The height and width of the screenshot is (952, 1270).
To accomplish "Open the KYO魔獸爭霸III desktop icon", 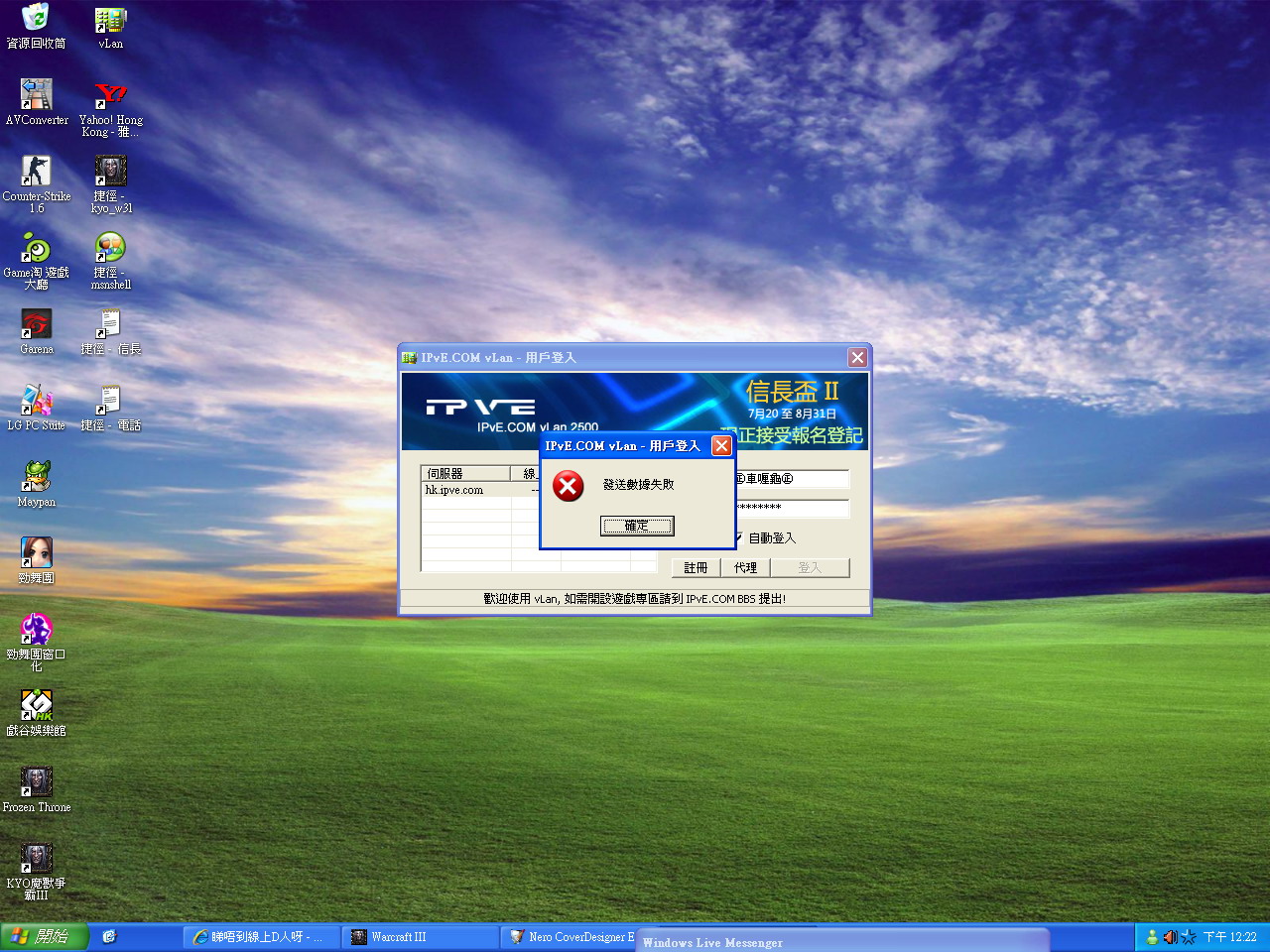I will (x=37, y=872).
